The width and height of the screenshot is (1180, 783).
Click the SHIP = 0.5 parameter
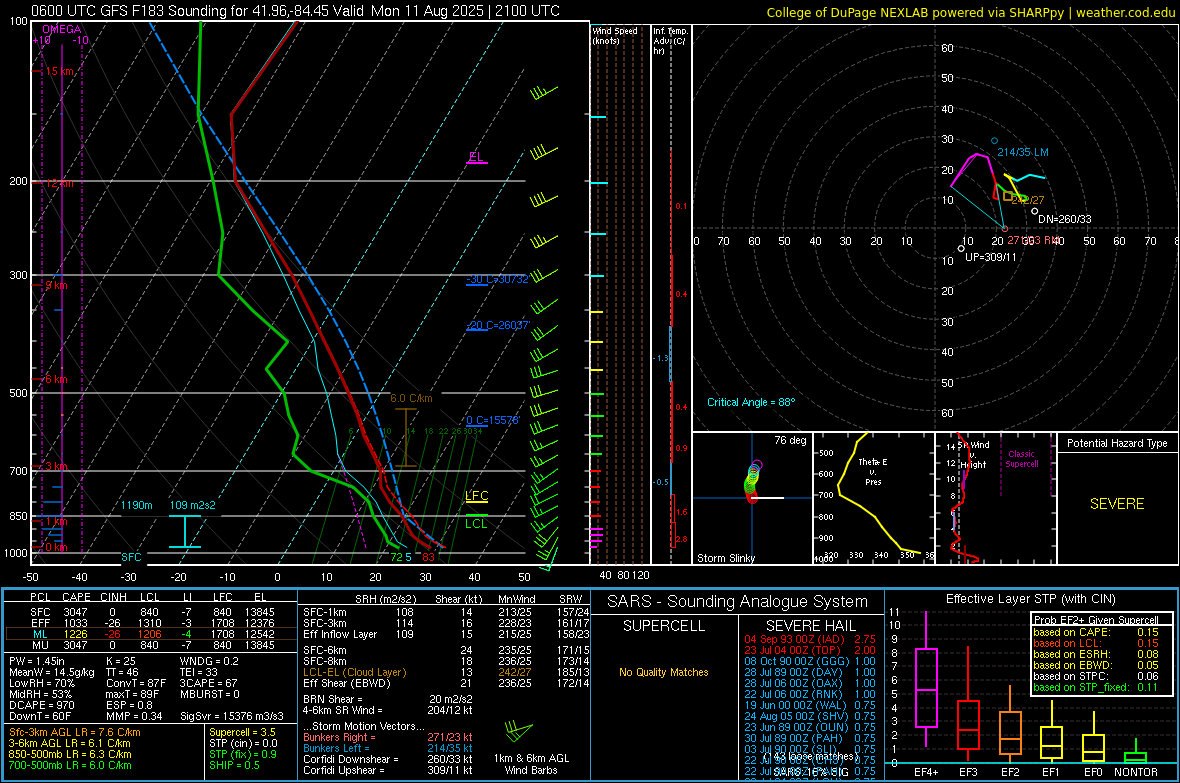pos(234,765)
